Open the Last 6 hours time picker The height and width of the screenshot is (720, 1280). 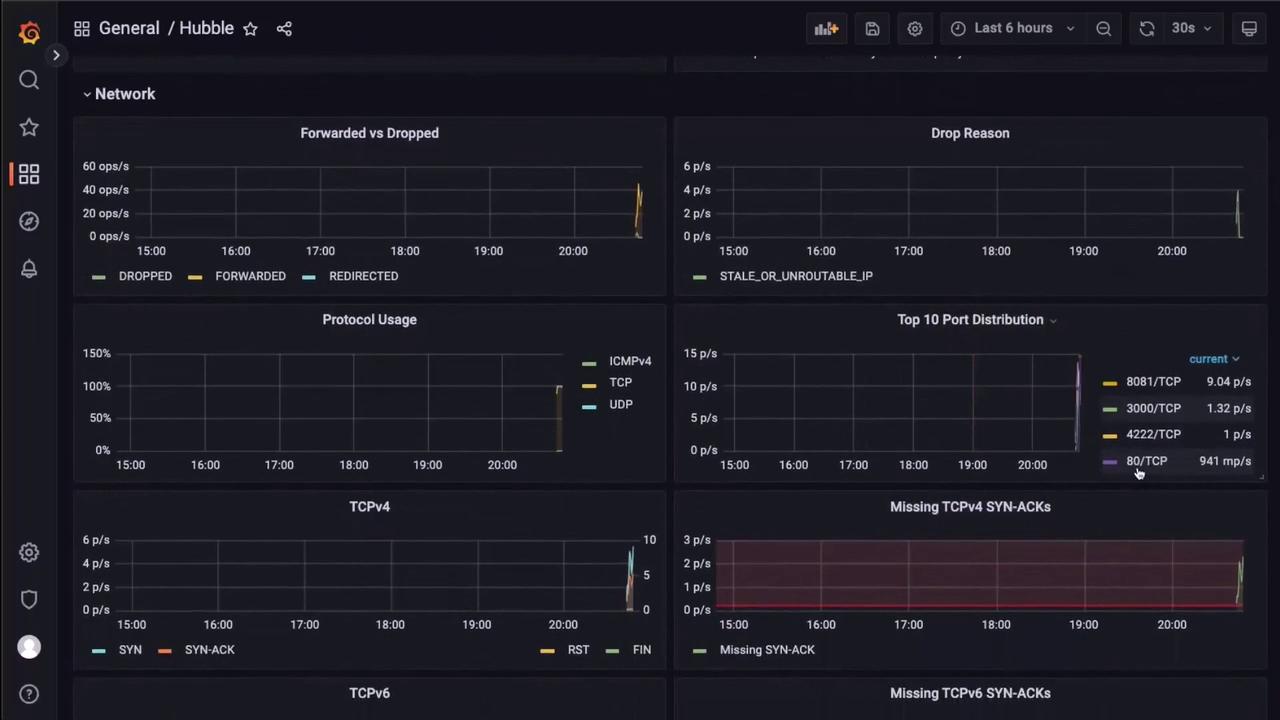point(1013,29)
